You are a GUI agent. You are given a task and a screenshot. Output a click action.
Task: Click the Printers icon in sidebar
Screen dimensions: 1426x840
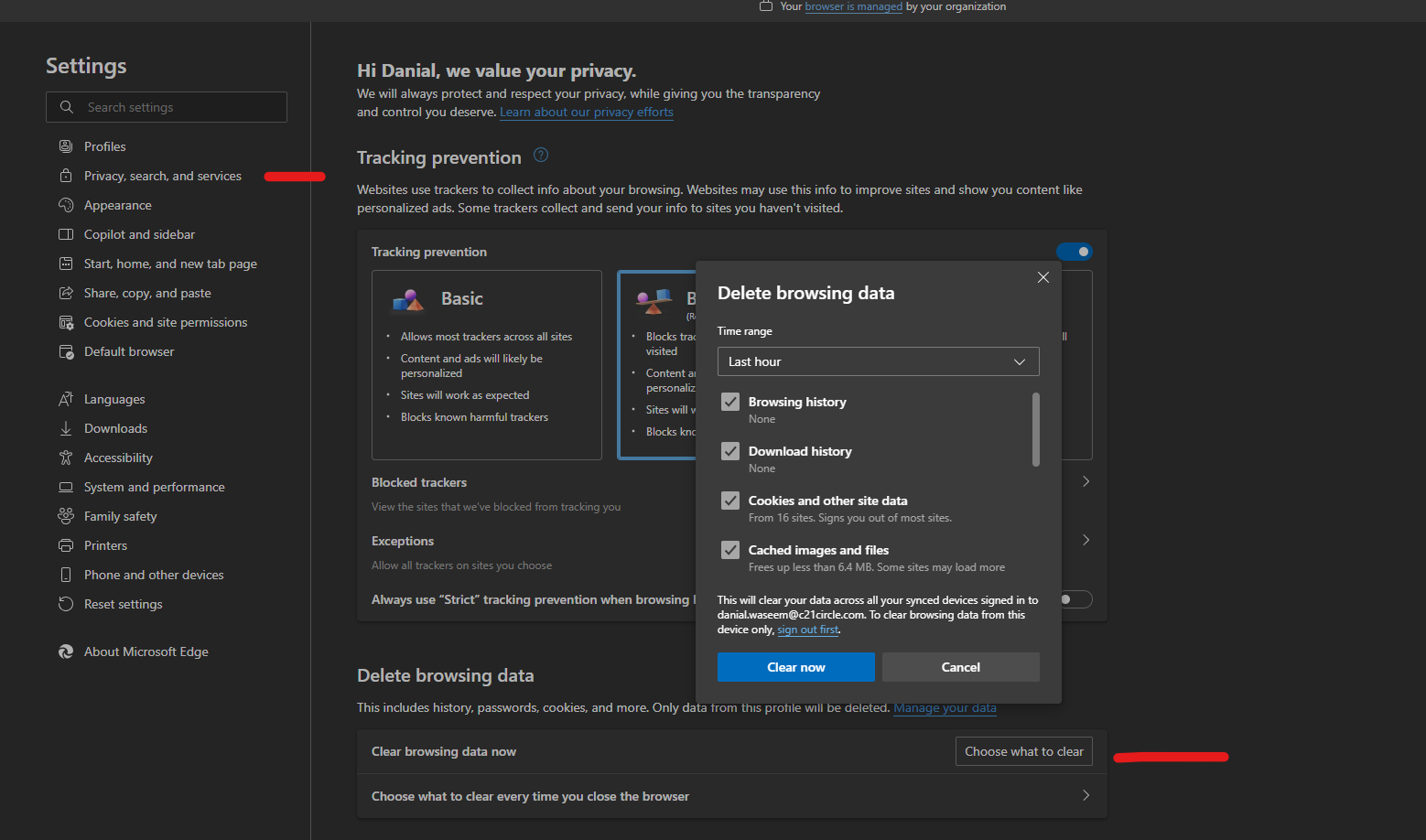pos(66,545)
